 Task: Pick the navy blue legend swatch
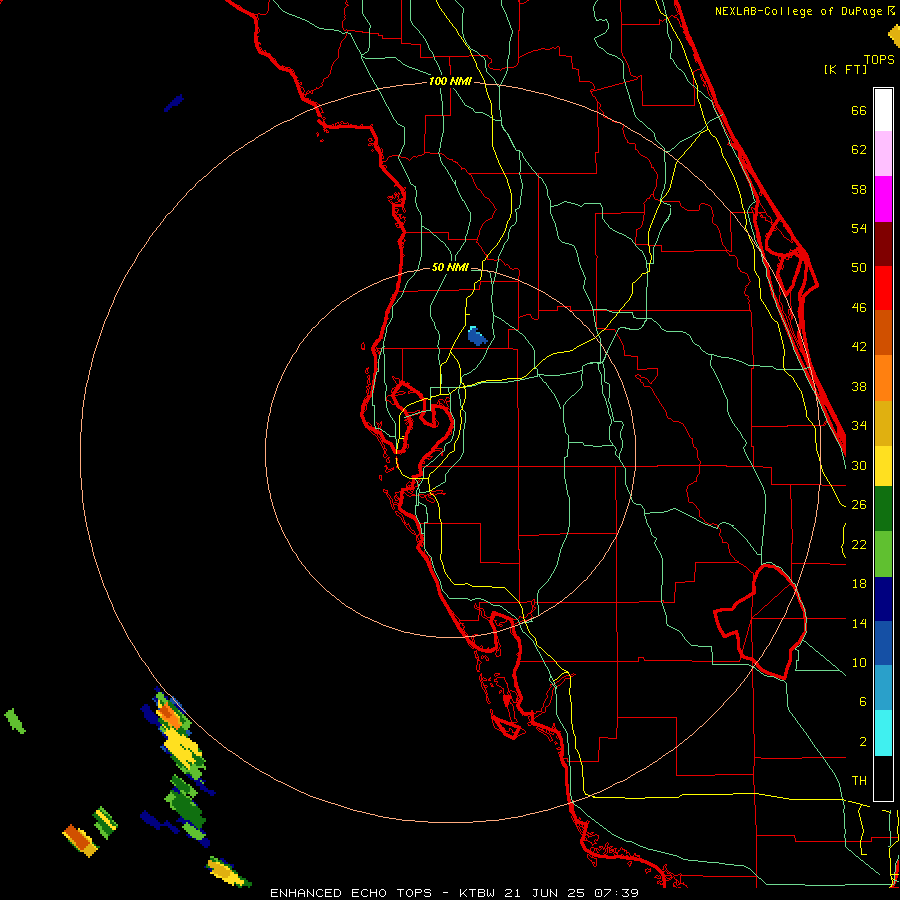(883, 599)
